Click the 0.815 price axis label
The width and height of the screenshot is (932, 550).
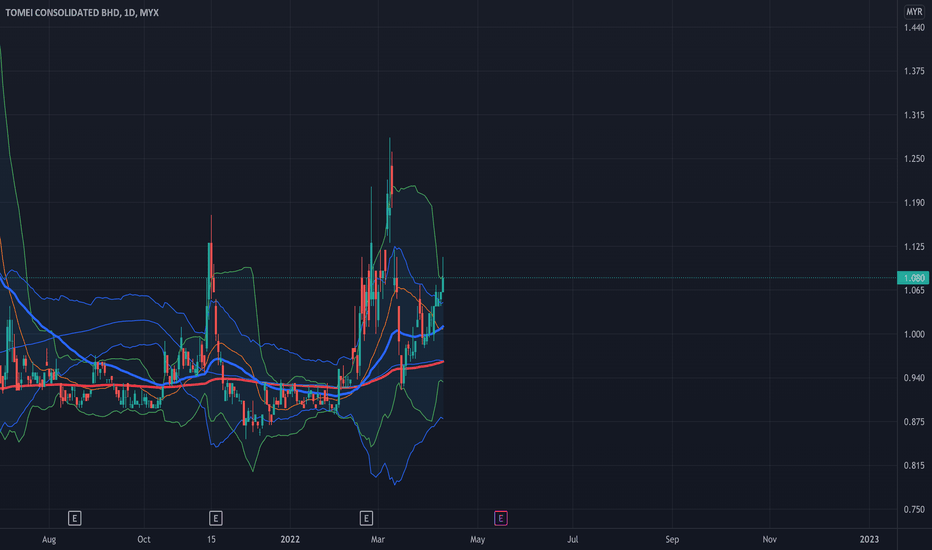pos(914,466)
